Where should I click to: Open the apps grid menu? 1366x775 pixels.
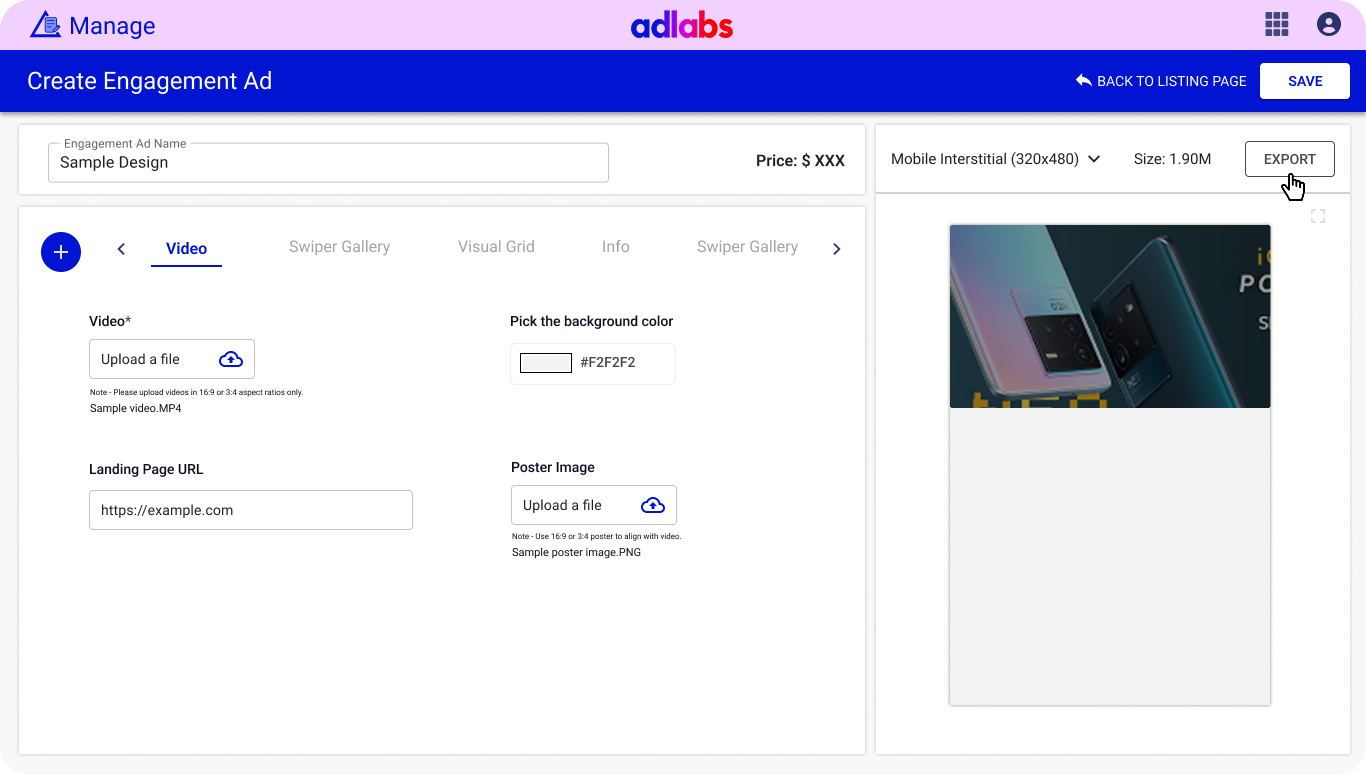(1276, 25)
